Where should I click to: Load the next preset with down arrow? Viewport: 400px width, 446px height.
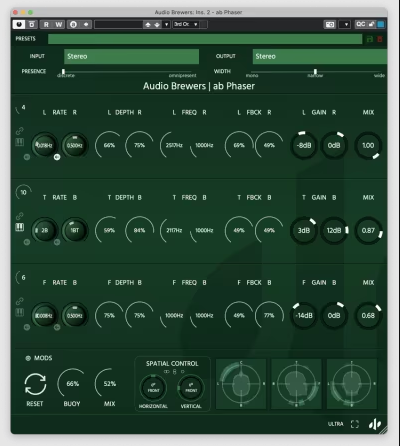(157, 25)
